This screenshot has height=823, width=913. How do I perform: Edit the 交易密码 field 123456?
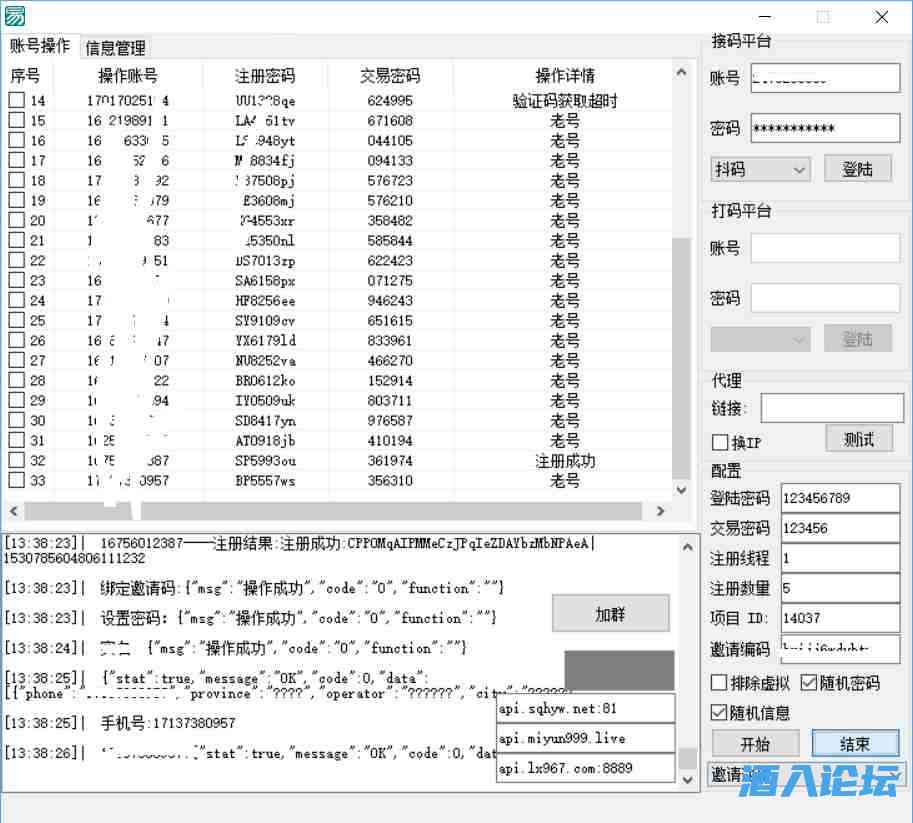[x=840, y=528]
